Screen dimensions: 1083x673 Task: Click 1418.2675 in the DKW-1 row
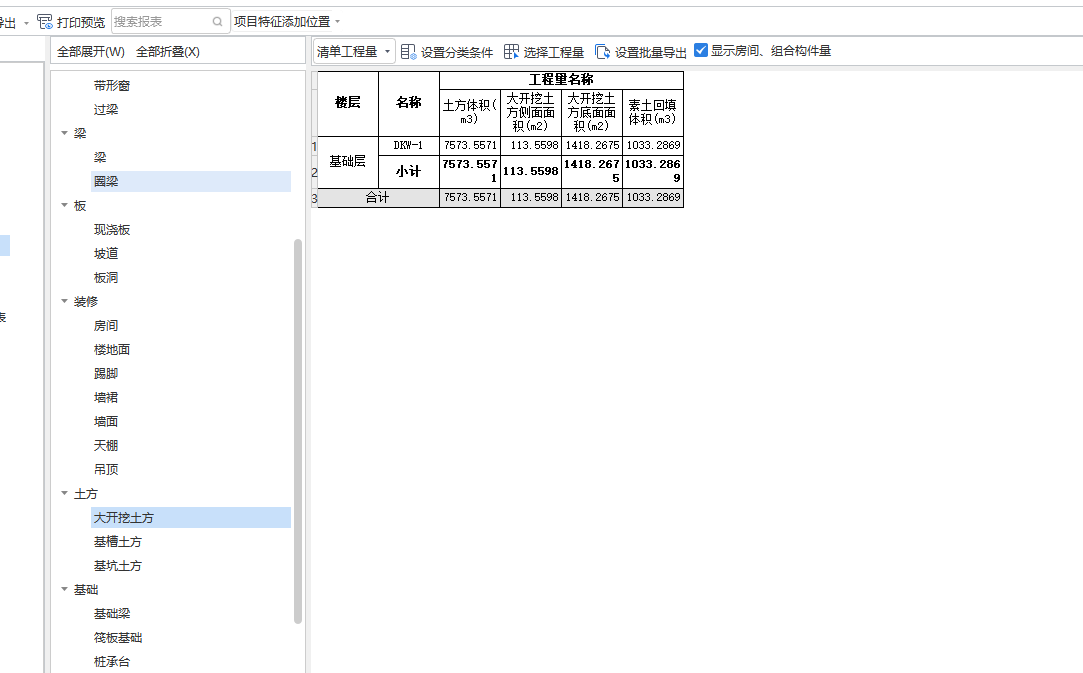coord(592,146)
